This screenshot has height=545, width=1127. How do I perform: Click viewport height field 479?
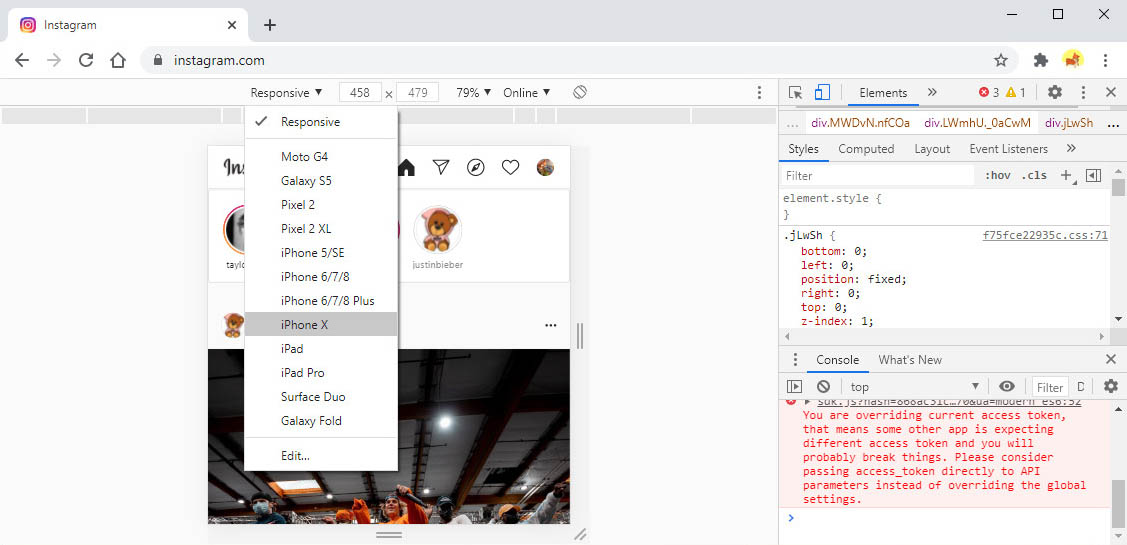pos(418,93)
